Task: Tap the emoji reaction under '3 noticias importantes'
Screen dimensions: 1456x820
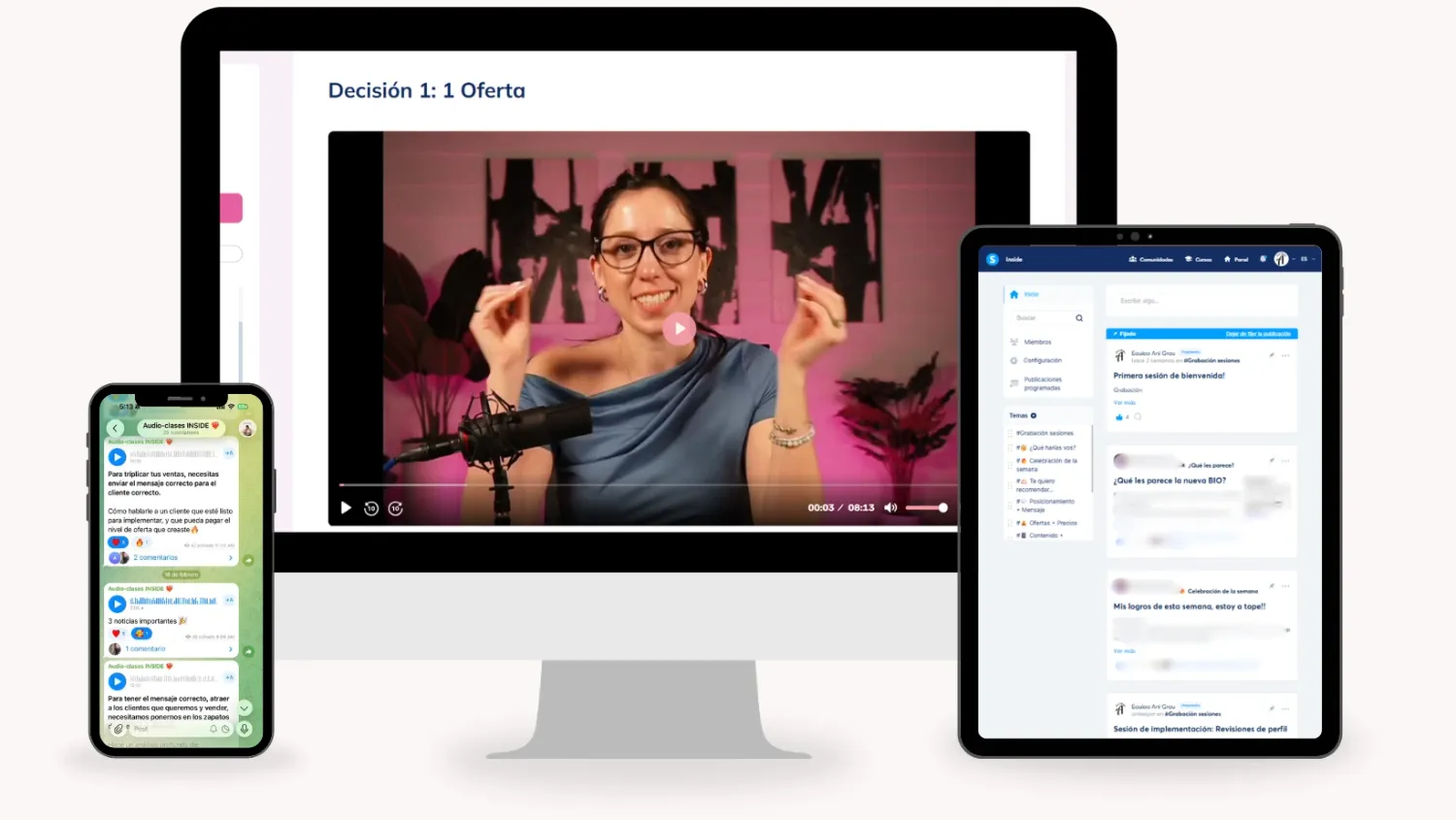Action: (x=142, y=634)
